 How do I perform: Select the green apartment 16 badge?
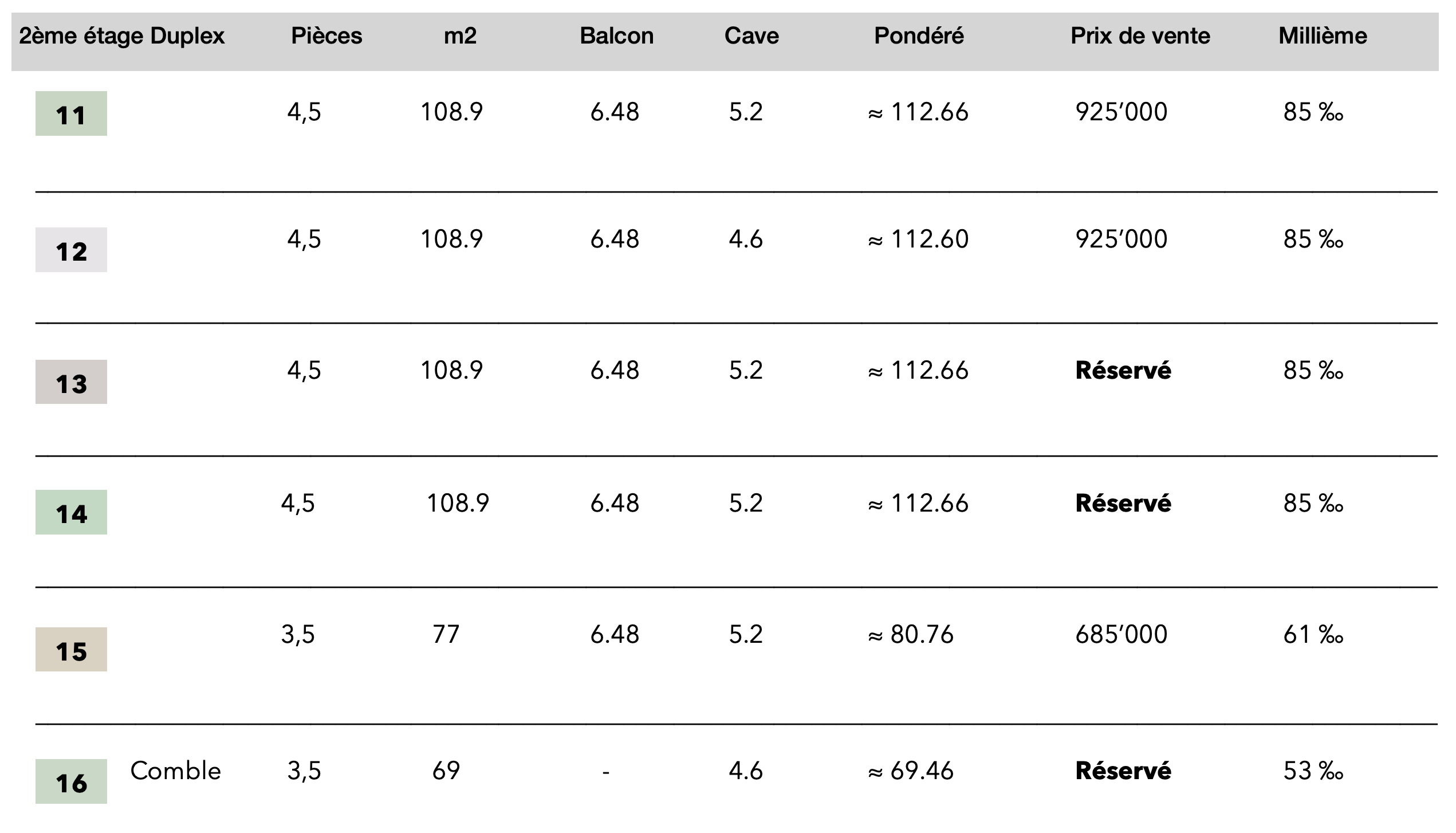(x=71, y=781)
